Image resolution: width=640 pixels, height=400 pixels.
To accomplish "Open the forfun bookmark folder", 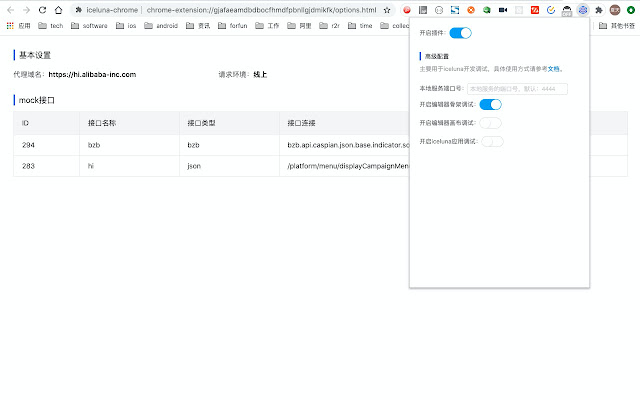I will (x=233, y=26).
